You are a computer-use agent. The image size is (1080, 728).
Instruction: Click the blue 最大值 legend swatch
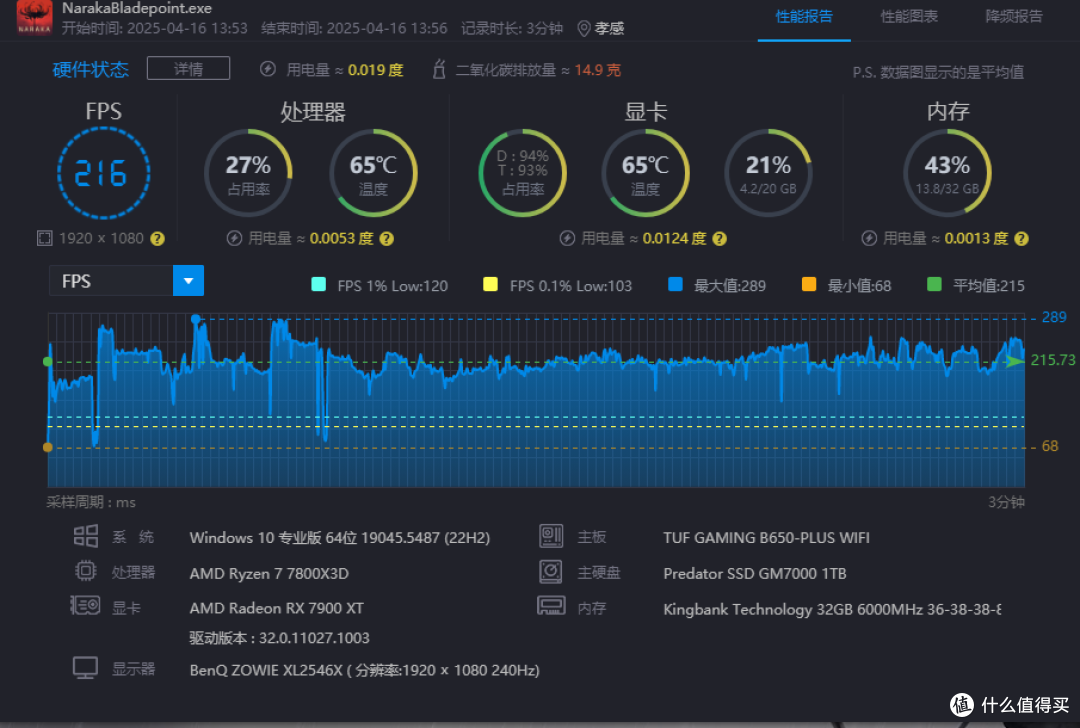point(675,284)
